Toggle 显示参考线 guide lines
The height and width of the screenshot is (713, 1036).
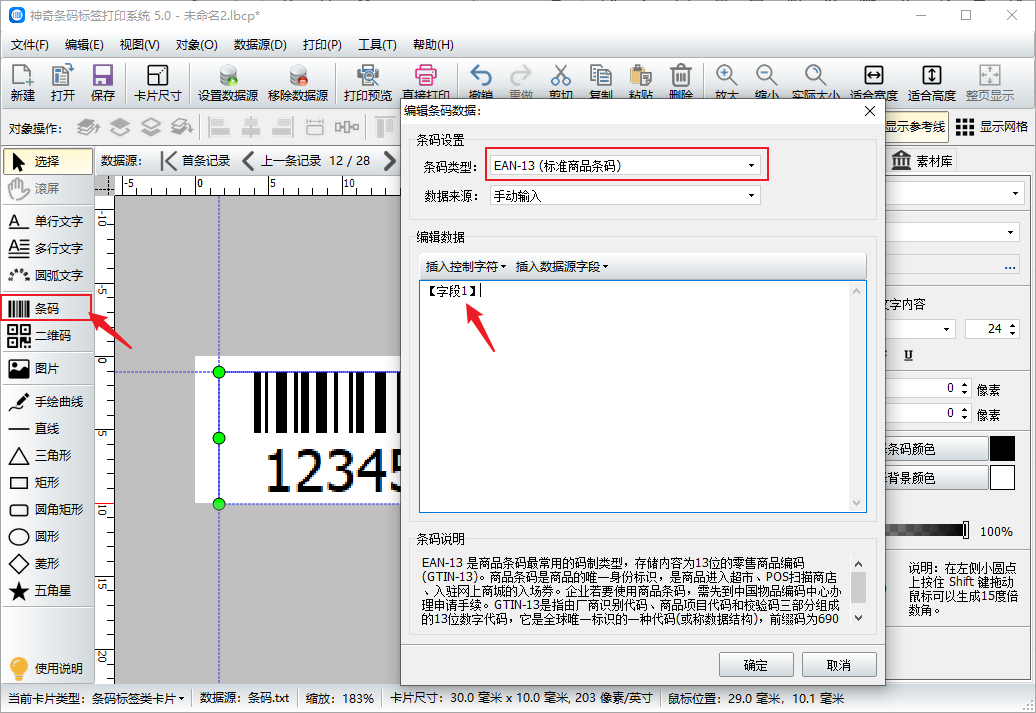pos(915,127)
